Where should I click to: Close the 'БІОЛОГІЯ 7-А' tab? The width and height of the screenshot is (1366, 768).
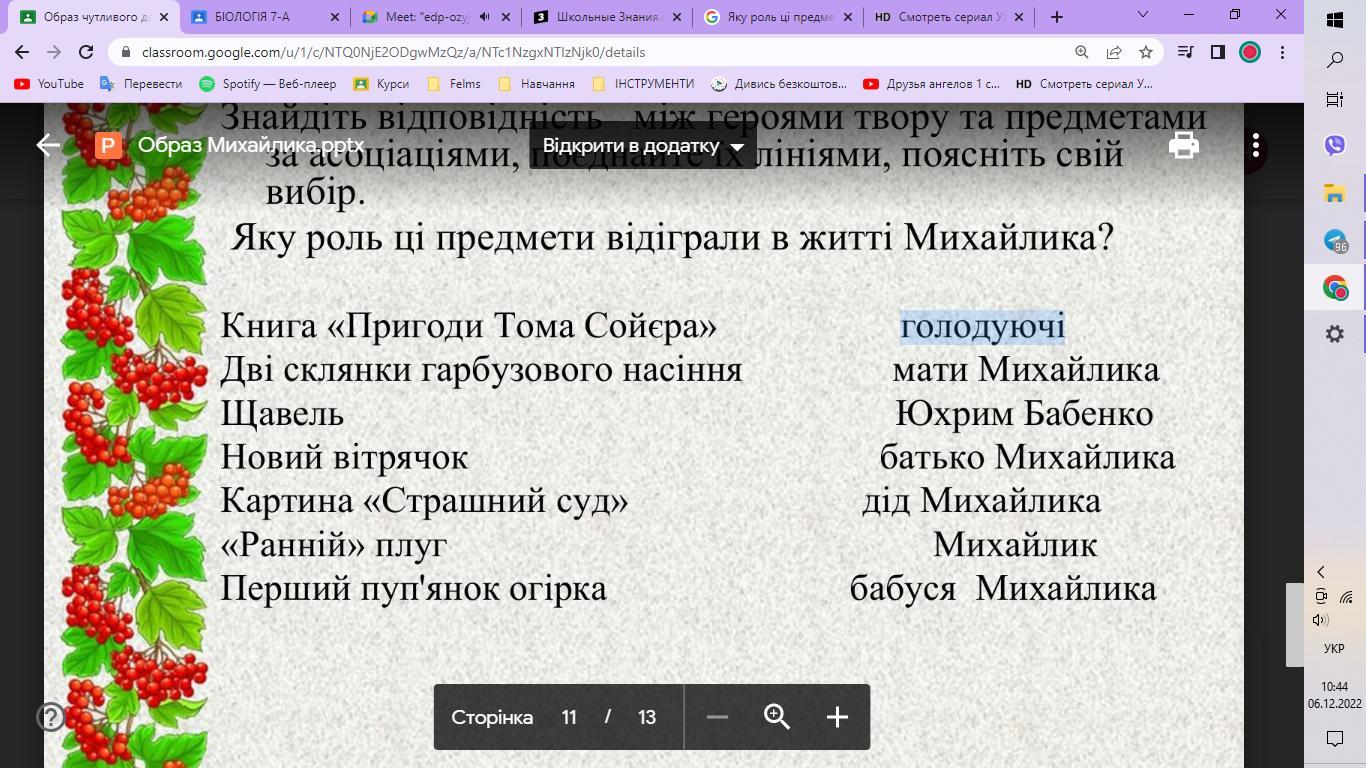click(334, 17)
